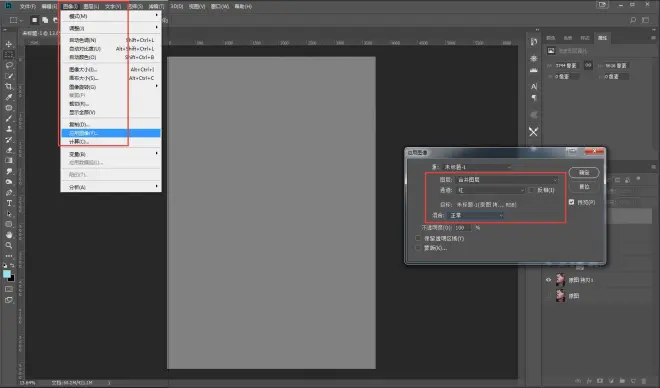Open the Paragraph panel icon

[534, 98]
